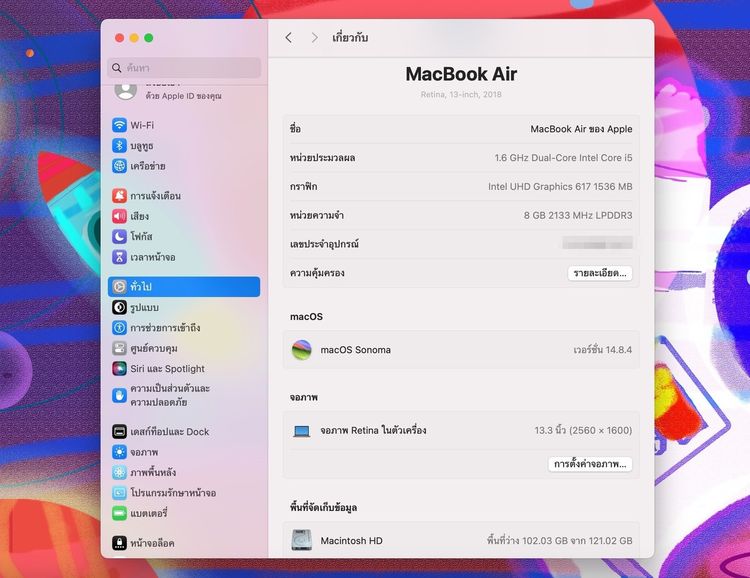Open Lock Screen (หน้าจอล็อค) padlock icon
Image resolution: width=750 pixels, height=578 pixels.
(119, 543)
